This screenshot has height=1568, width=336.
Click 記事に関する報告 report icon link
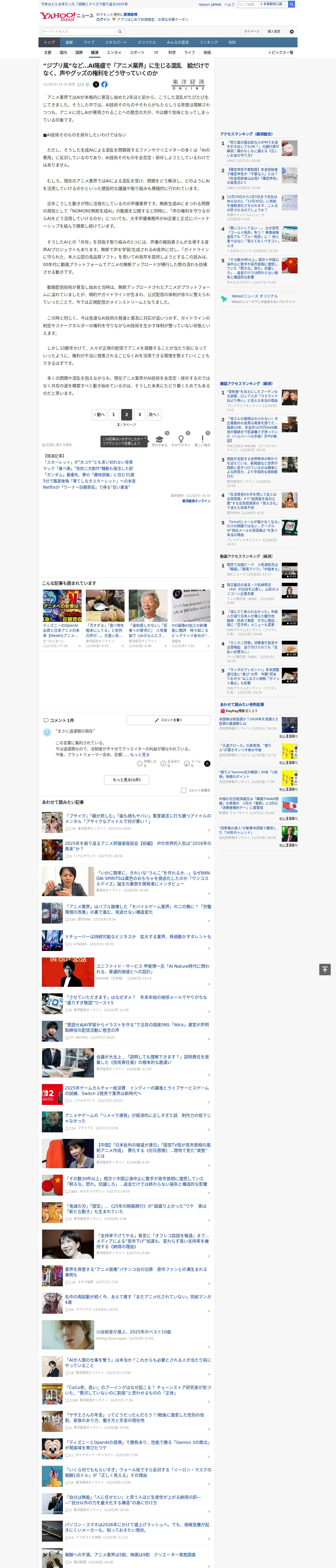point(57,445)
